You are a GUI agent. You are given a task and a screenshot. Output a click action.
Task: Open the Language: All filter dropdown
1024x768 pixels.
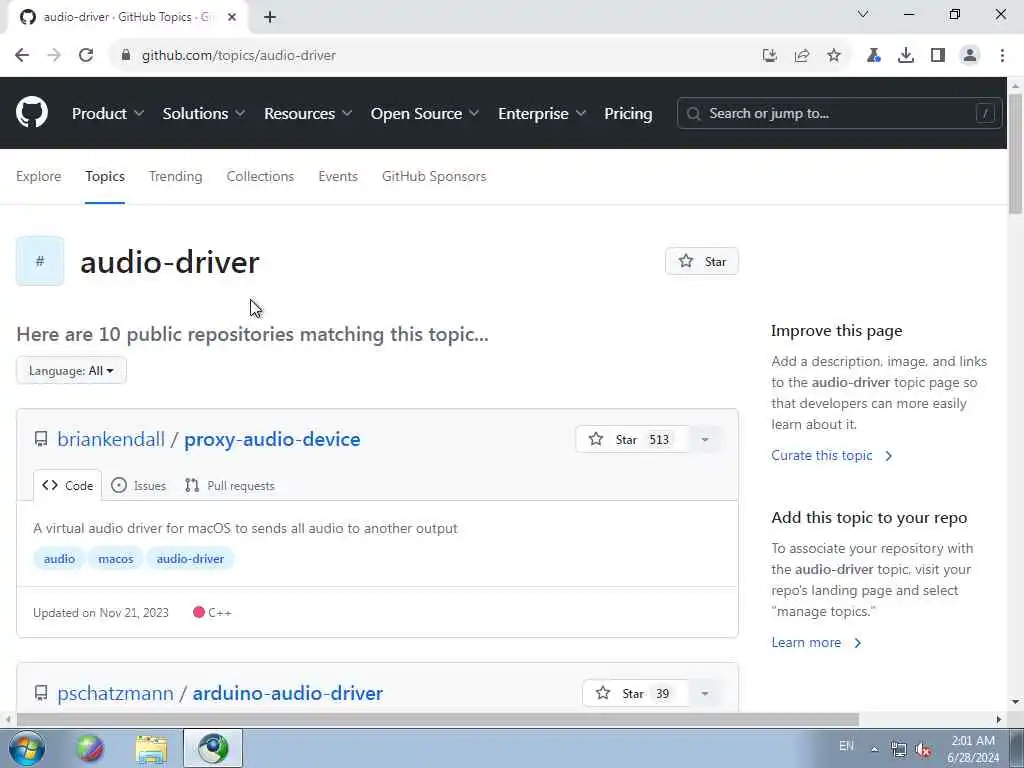[71, 370]
